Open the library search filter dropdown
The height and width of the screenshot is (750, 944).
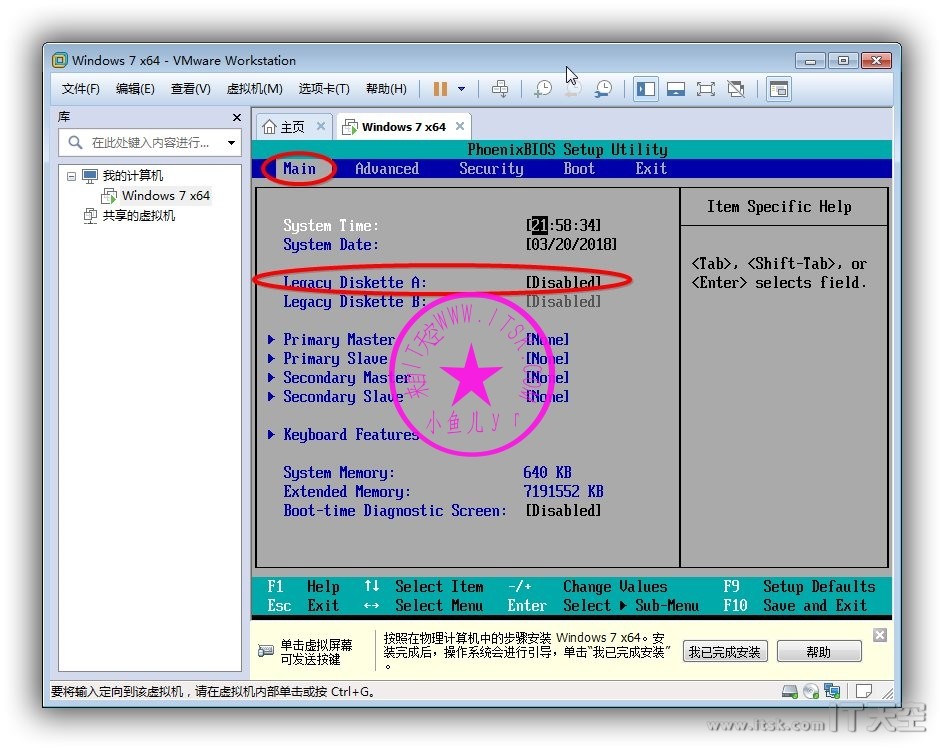tap(232, 143)
